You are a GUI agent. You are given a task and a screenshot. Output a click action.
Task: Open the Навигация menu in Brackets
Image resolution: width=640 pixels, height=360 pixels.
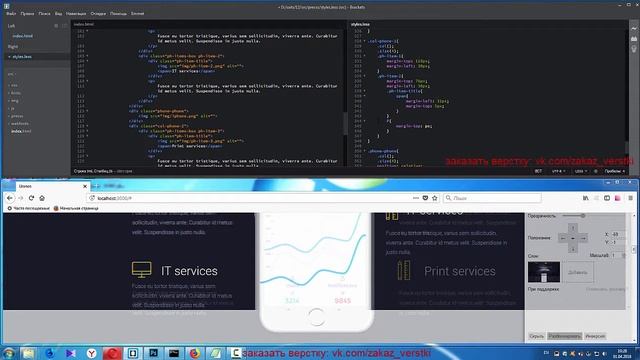(76, 13)
